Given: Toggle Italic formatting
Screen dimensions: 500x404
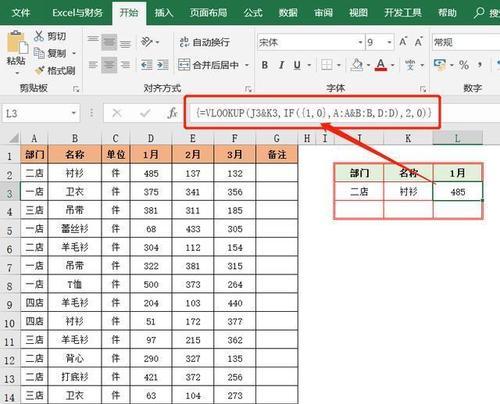Looking at the screenshot, I should point(281,65).
